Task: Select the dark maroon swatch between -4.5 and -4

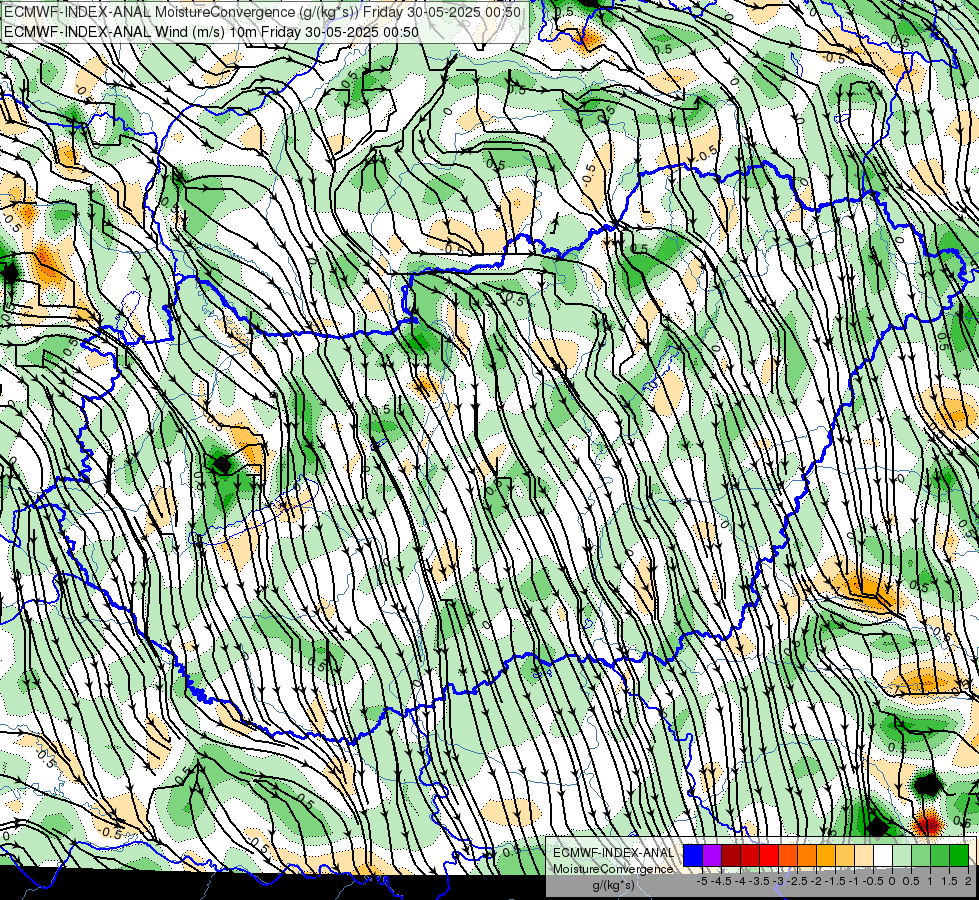Action: 731,855
